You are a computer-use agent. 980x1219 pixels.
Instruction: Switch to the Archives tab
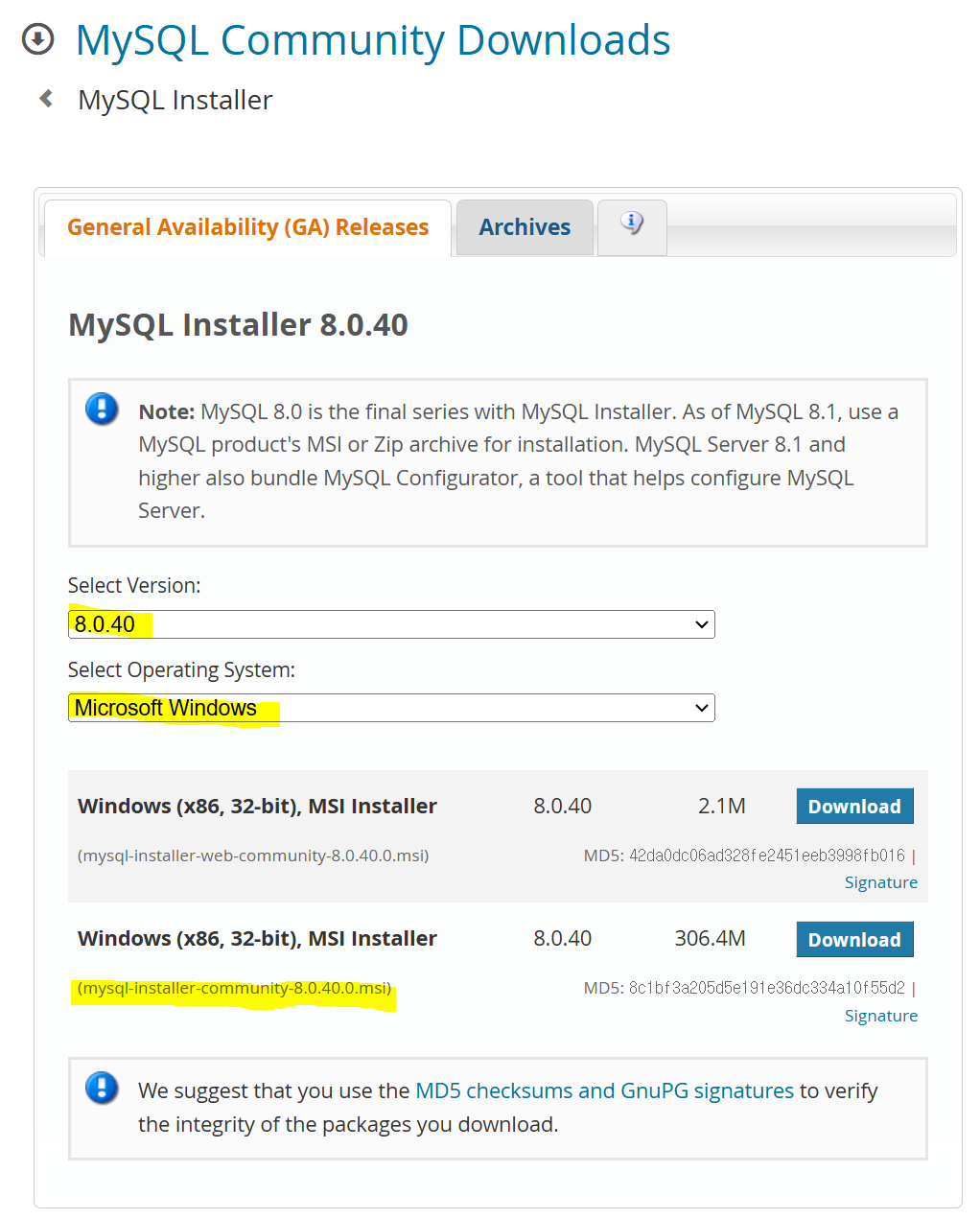tap(525, 227)
